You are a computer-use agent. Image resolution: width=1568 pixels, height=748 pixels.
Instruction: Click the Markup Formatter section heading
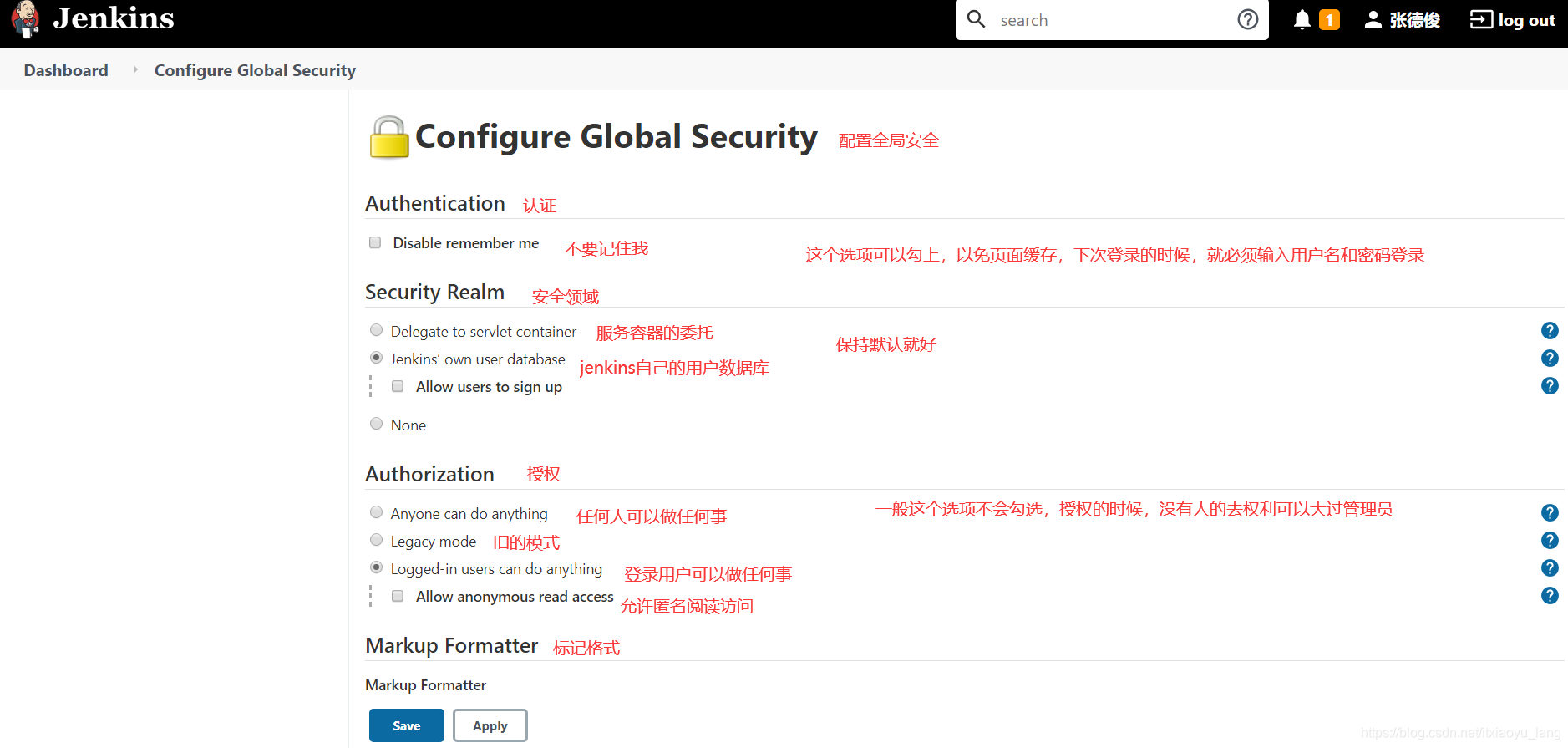(x=451, y=645)
